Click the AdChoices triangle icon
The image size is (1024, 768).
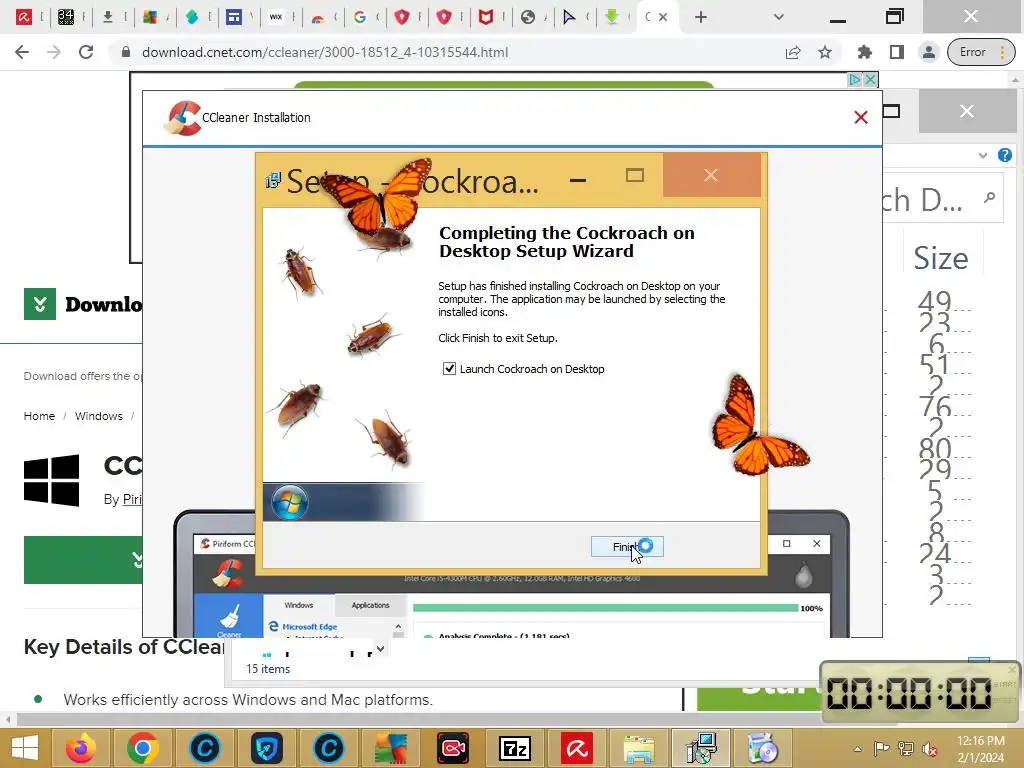click(854, 80)
